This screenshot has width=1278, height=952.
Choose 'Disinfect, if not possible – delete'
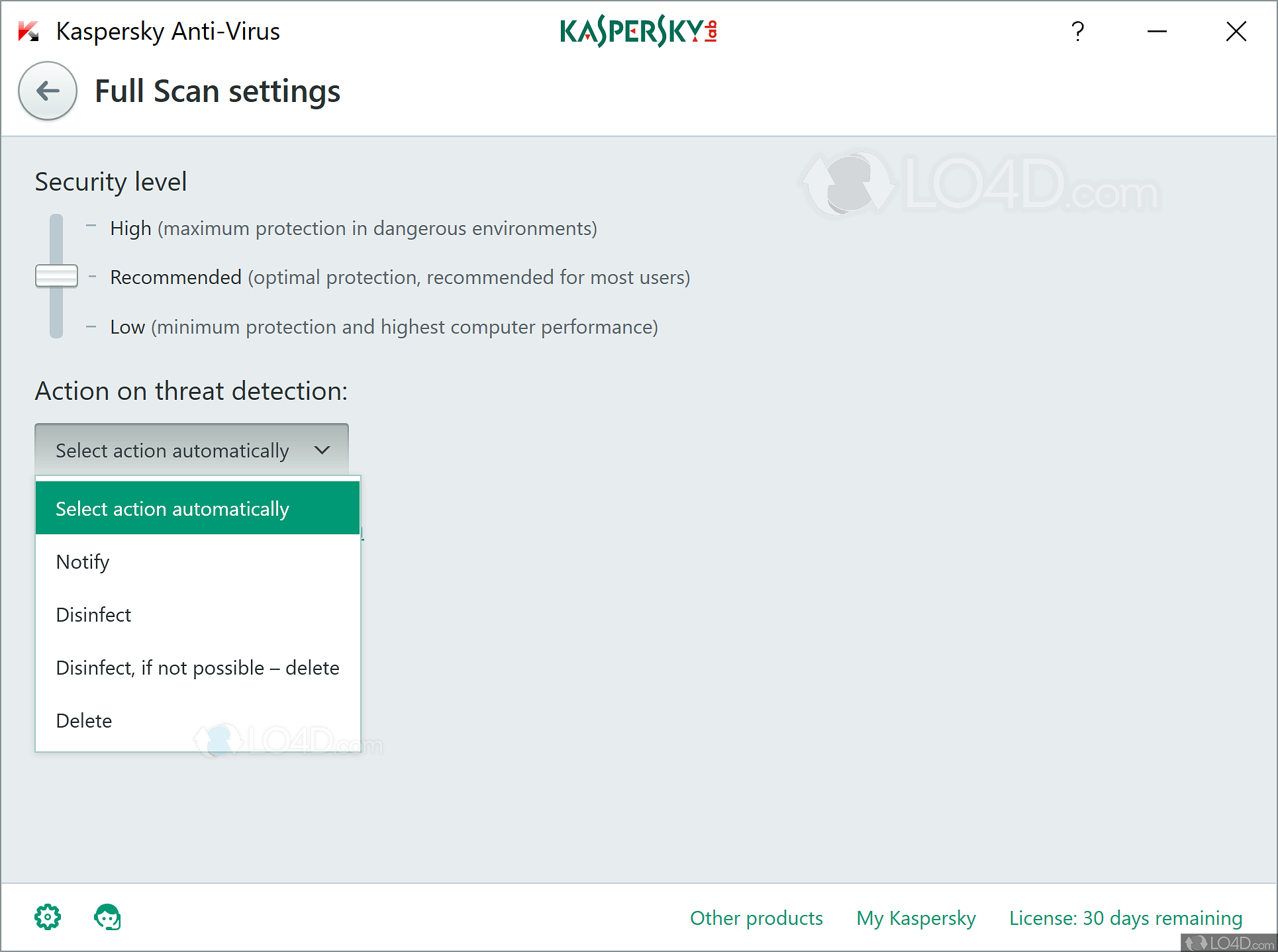point(197,667)
